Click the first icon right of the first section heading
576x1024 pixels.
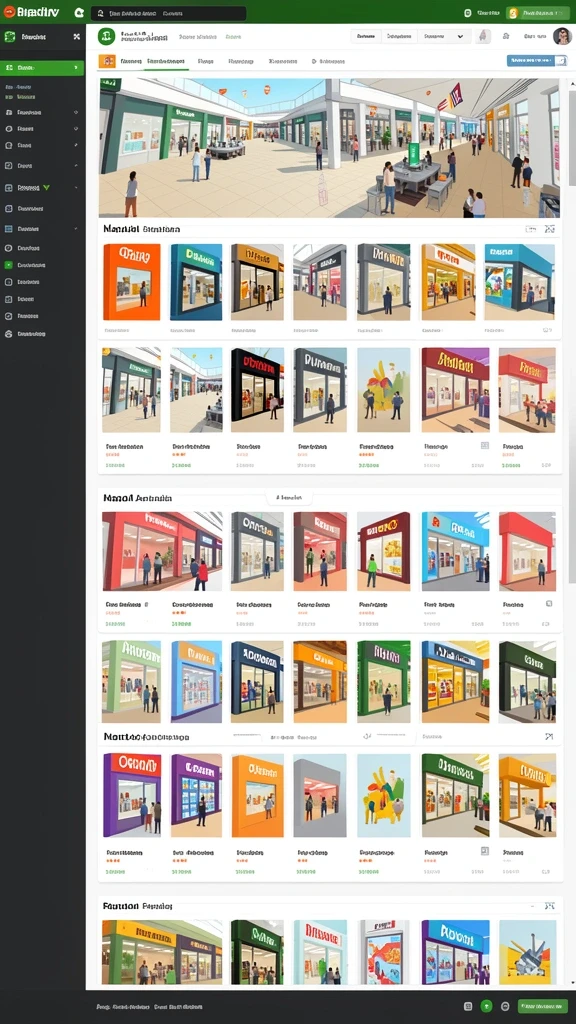pyautogui.click(x=531, y=229)
